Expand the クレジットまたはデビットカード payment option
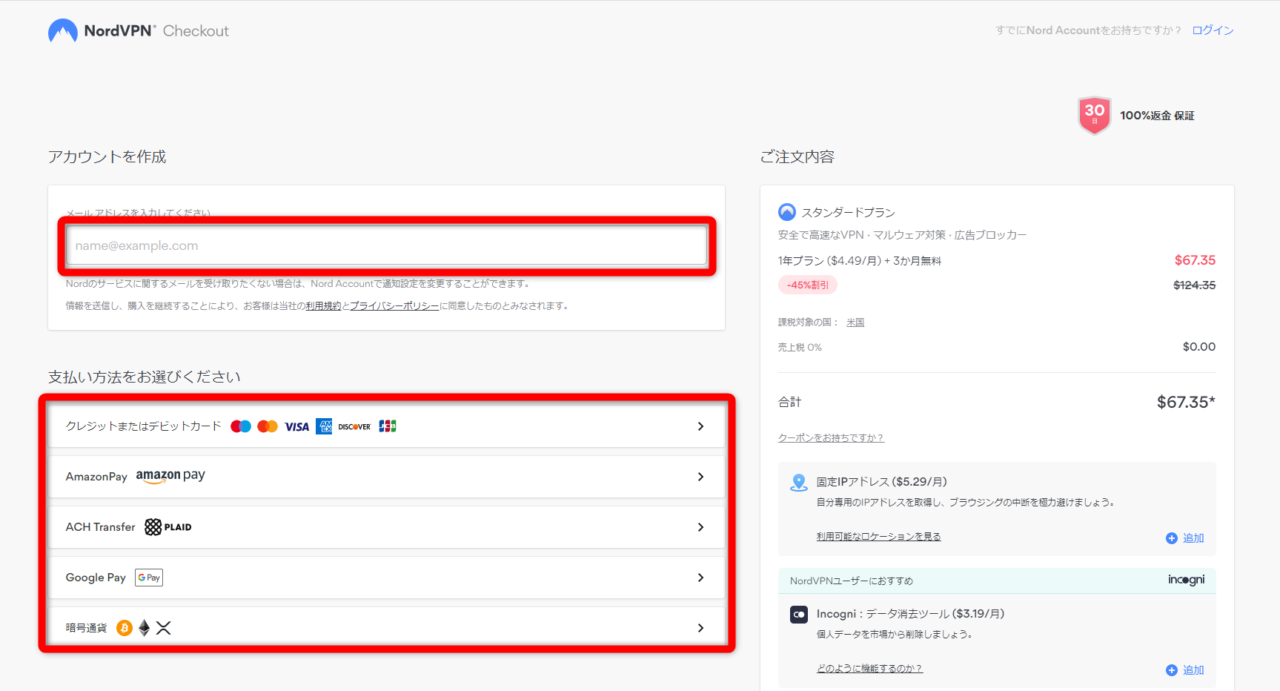 click(x=701, y=426)
